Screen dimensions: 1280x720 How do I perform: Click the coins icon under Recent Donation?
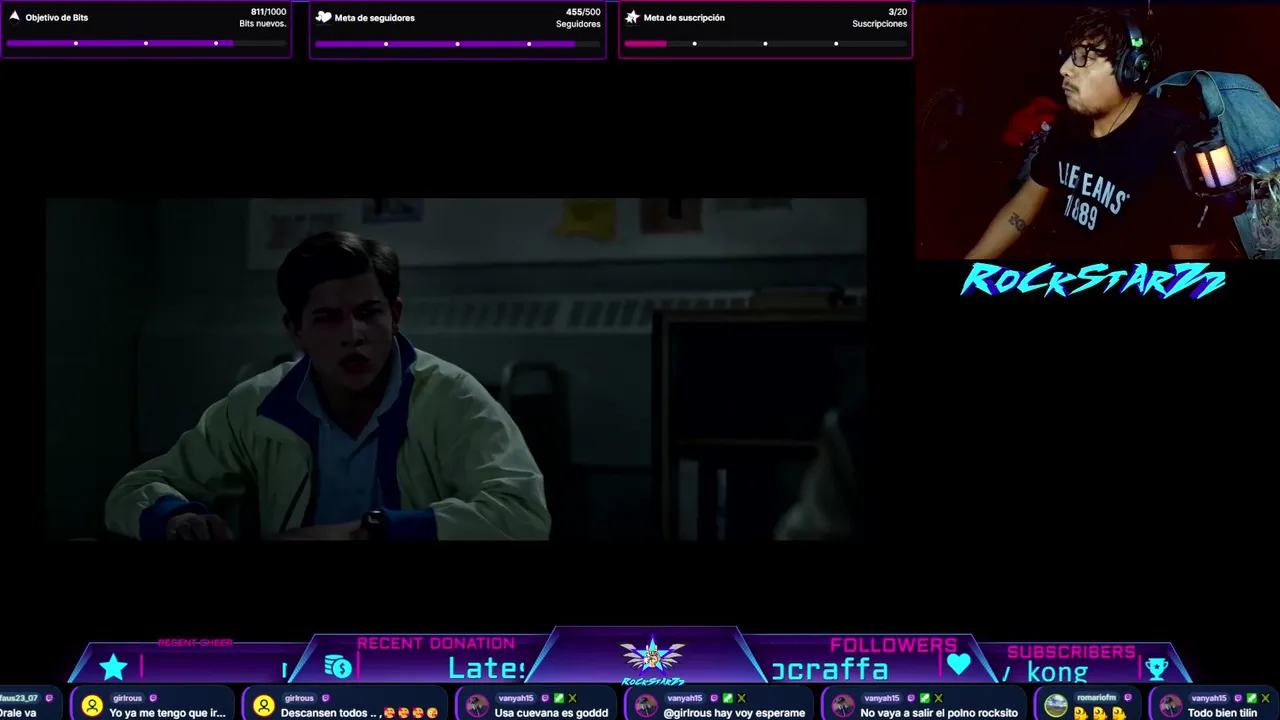338,667
